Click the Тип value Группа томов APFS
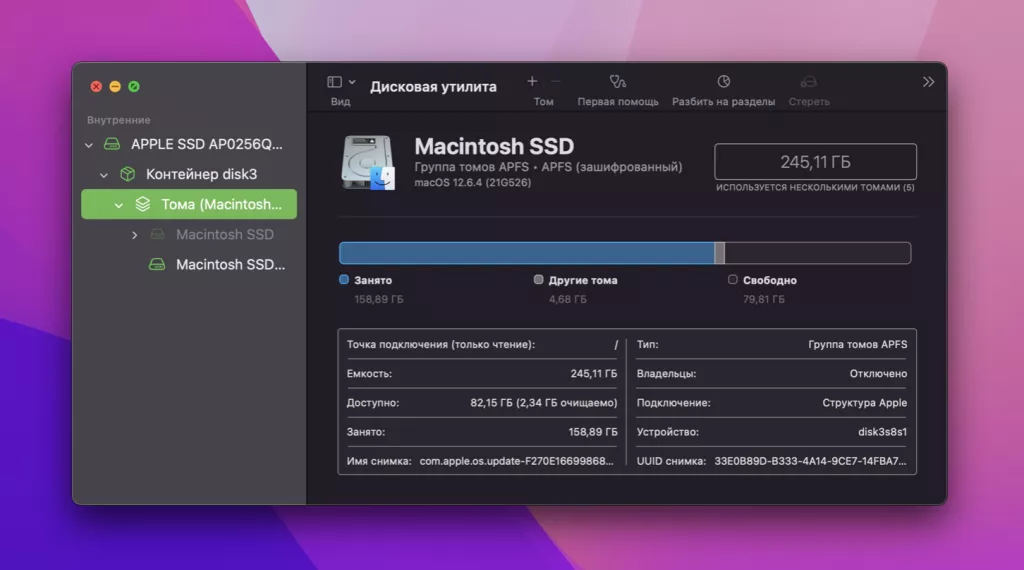1024x570 pixels. point(857,344)
